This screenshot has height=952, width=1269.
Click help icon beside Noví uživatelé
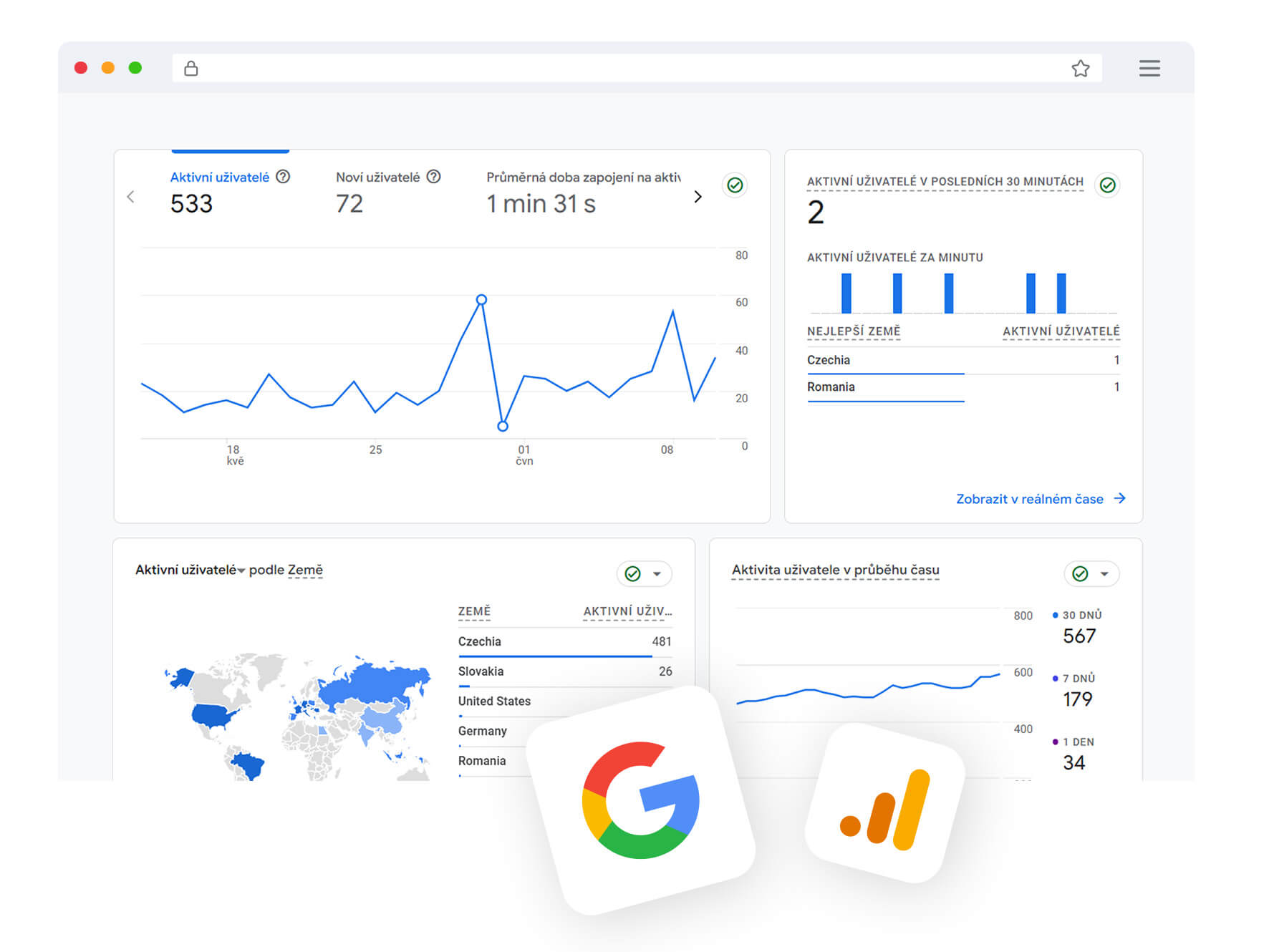433,177
